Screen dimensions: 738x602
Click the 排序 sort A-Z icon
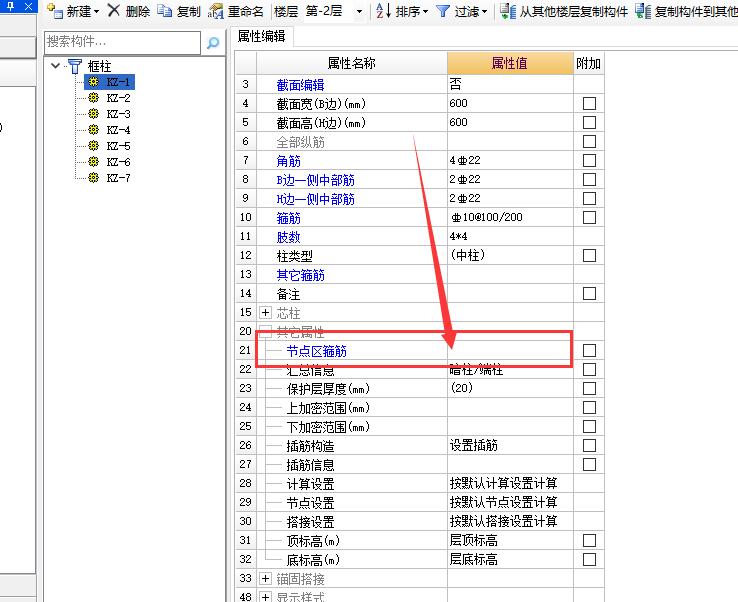383,10
